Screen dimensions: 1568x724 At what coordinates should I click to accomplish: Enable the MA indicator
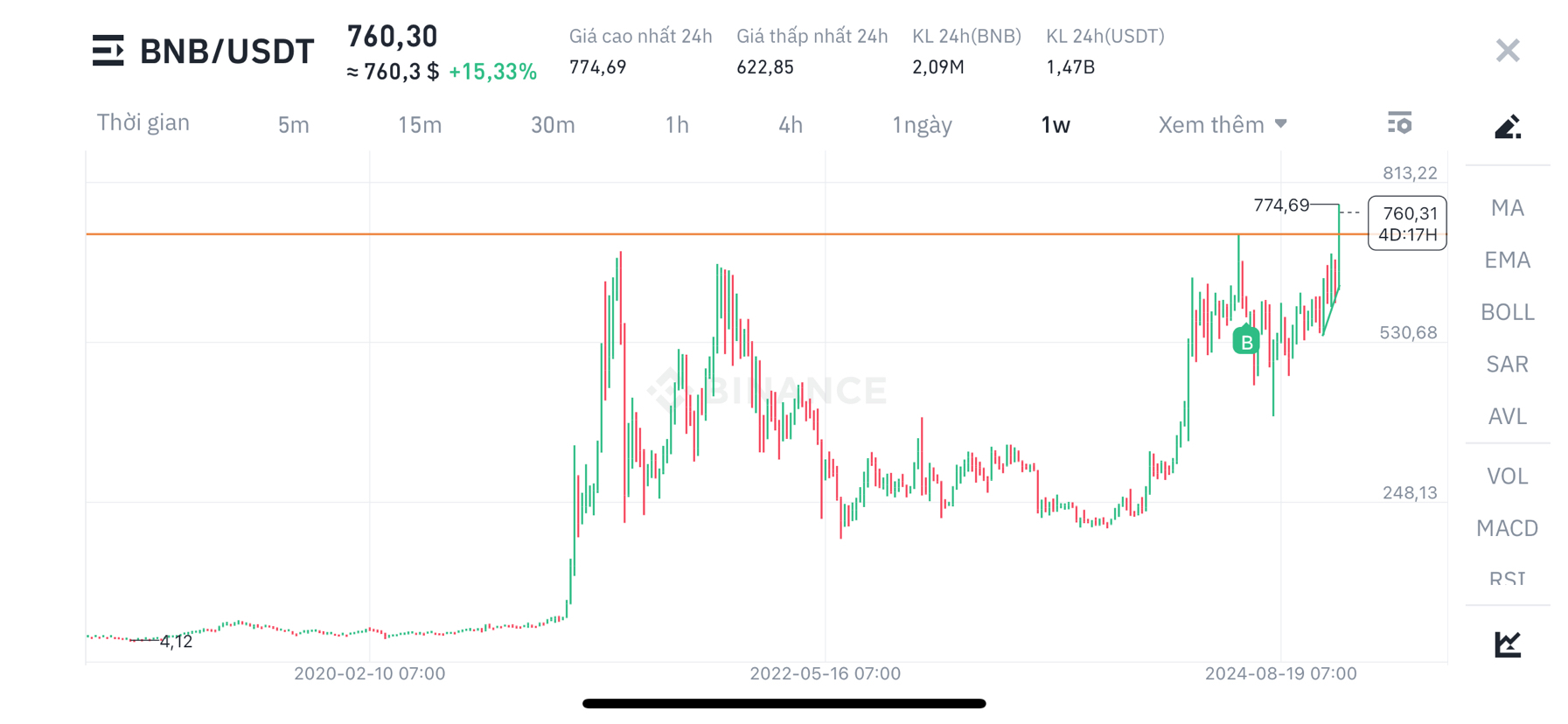pos(1506,207)
